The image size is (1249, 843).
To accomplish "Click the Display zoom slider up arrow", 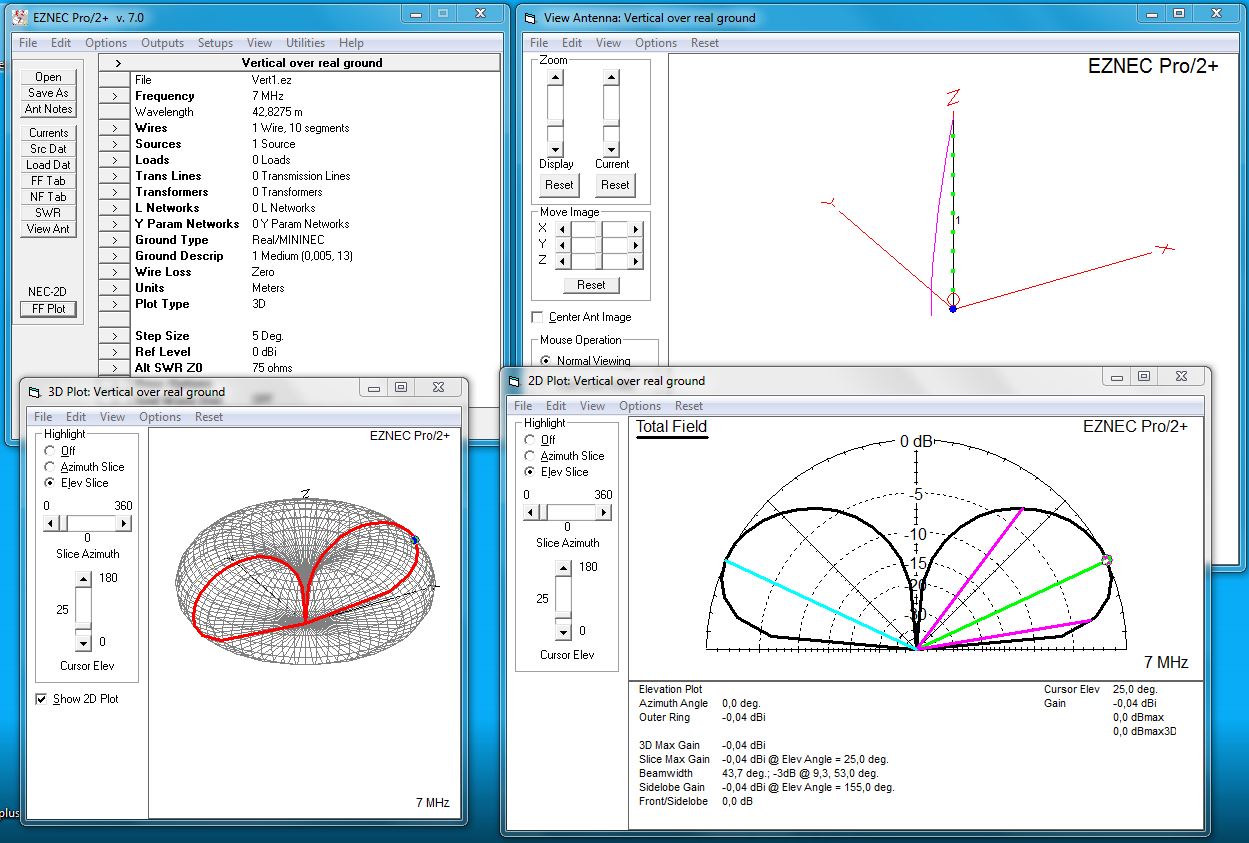I will coord(555,78).
